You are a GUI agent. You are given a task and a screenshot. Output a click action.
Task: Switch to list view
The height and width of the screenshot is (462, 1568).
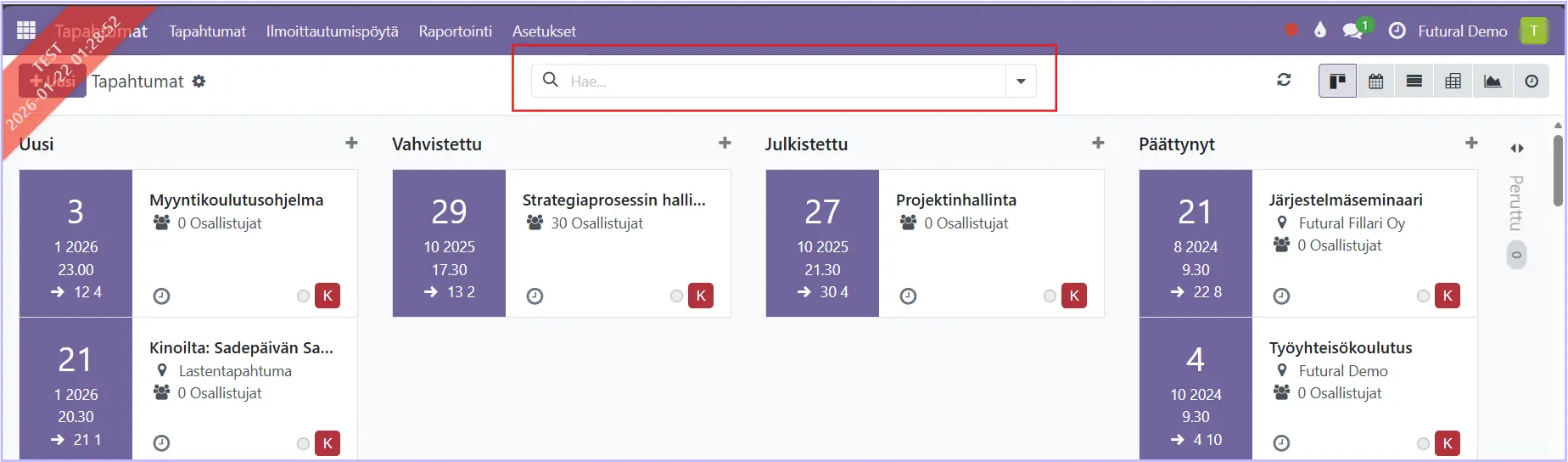(x=1414, y=82)
